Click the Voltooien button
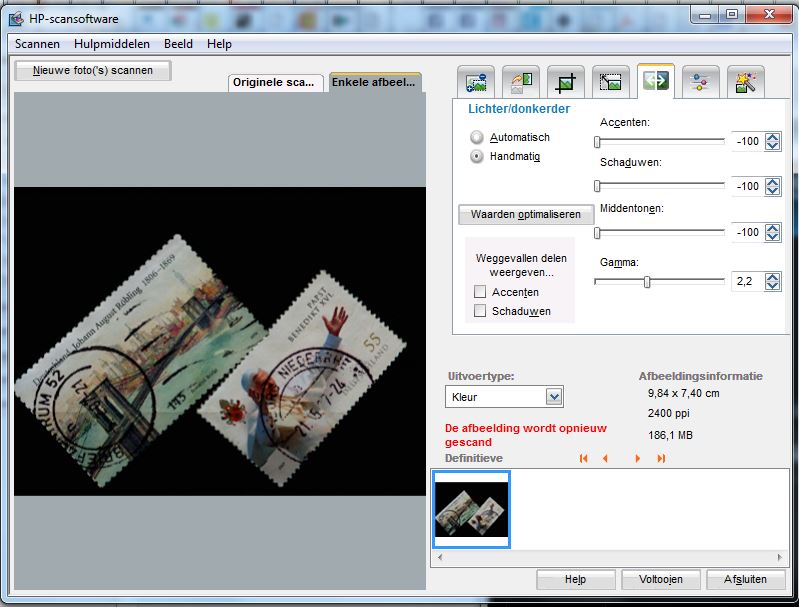 [x=661, y=579]
